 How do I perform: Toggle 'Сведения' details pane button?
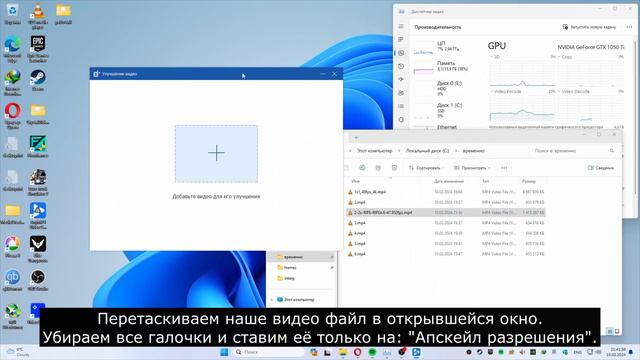[601, 168]
